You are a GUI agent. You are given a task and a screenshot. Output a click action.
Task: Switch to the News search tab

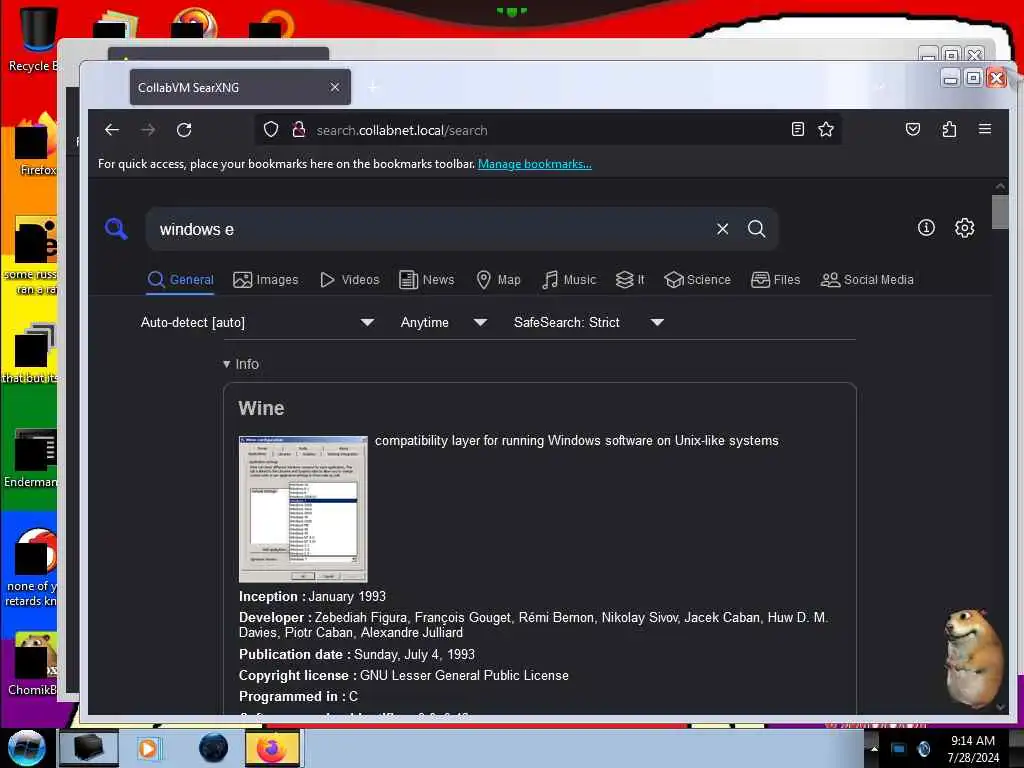(x=426, y=280)
